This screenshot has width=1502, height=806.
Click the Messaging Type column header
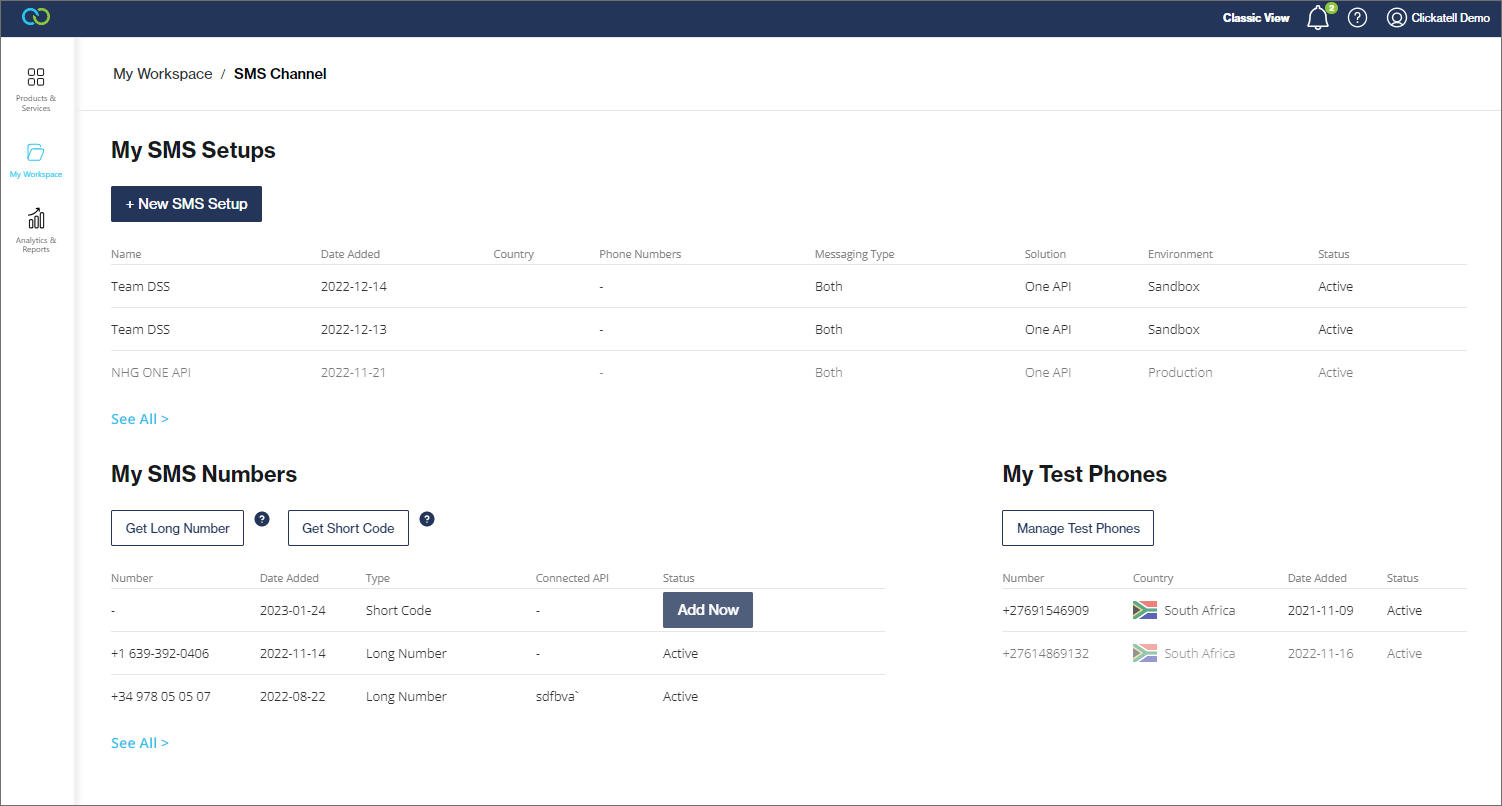click(854, 254)
